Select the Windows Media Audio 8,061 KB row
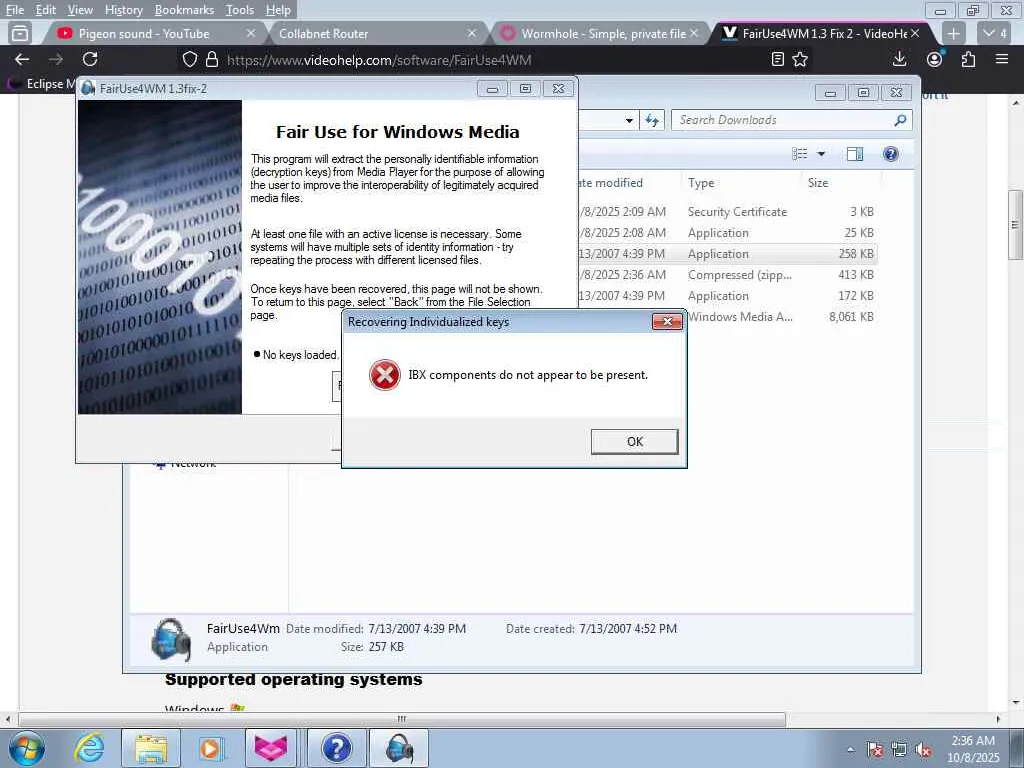 pos(780,317)
